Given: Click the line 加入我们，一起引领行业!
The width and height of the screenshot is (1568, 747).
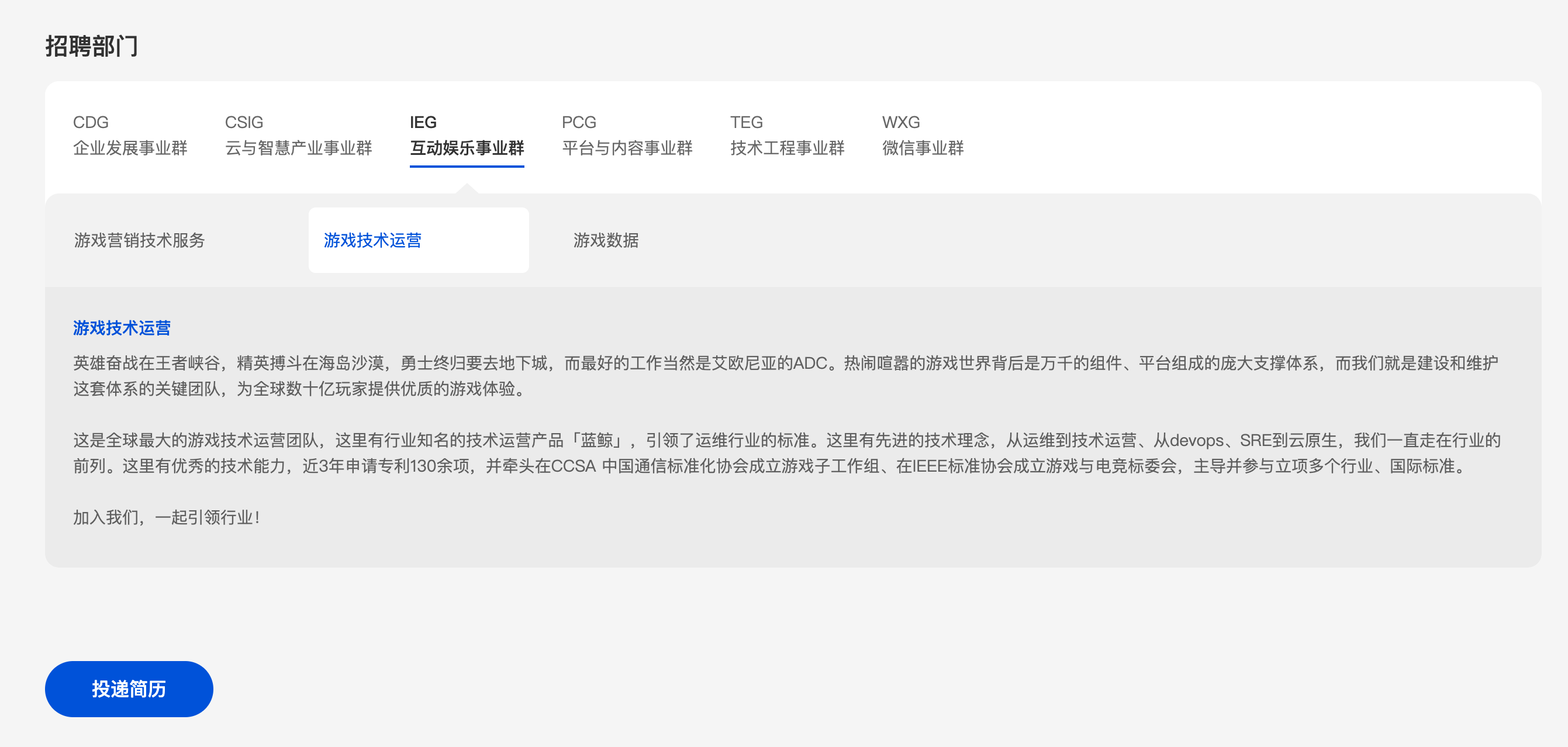Looking at the screenshot, I should (167, 517).
